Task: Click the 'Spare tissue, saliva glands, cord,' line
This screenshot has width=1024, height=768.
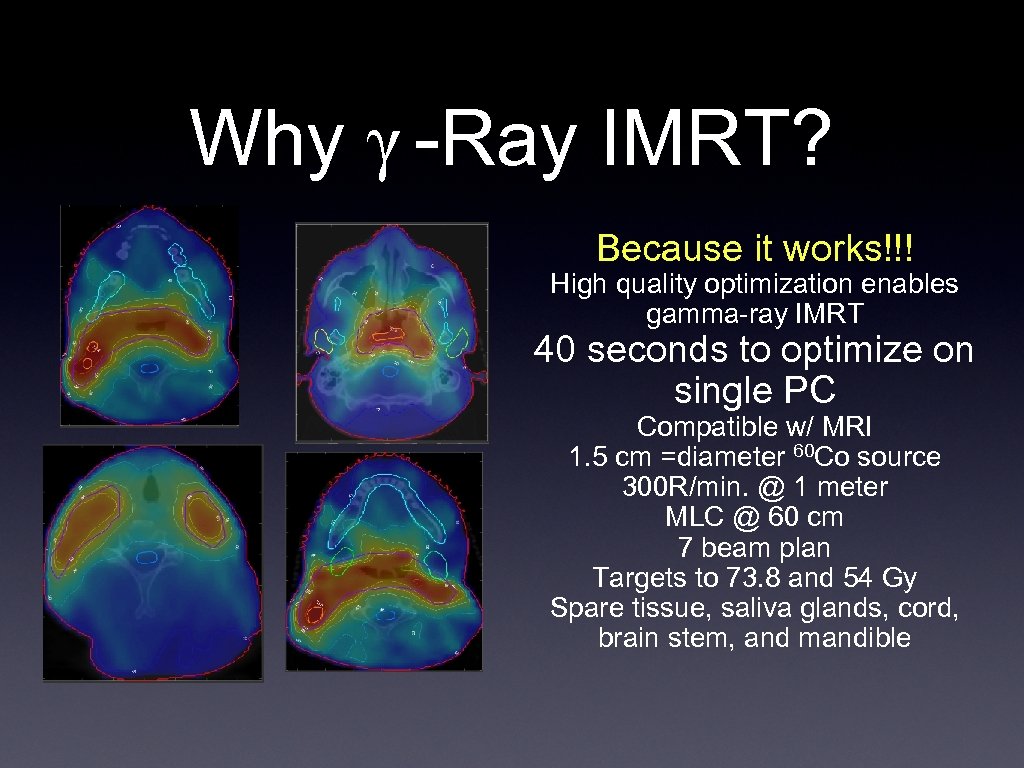Action: 755,608
